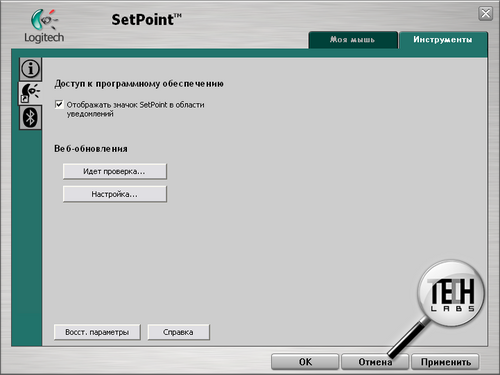Switch to the Моя мышь tab

click(353, 40)
